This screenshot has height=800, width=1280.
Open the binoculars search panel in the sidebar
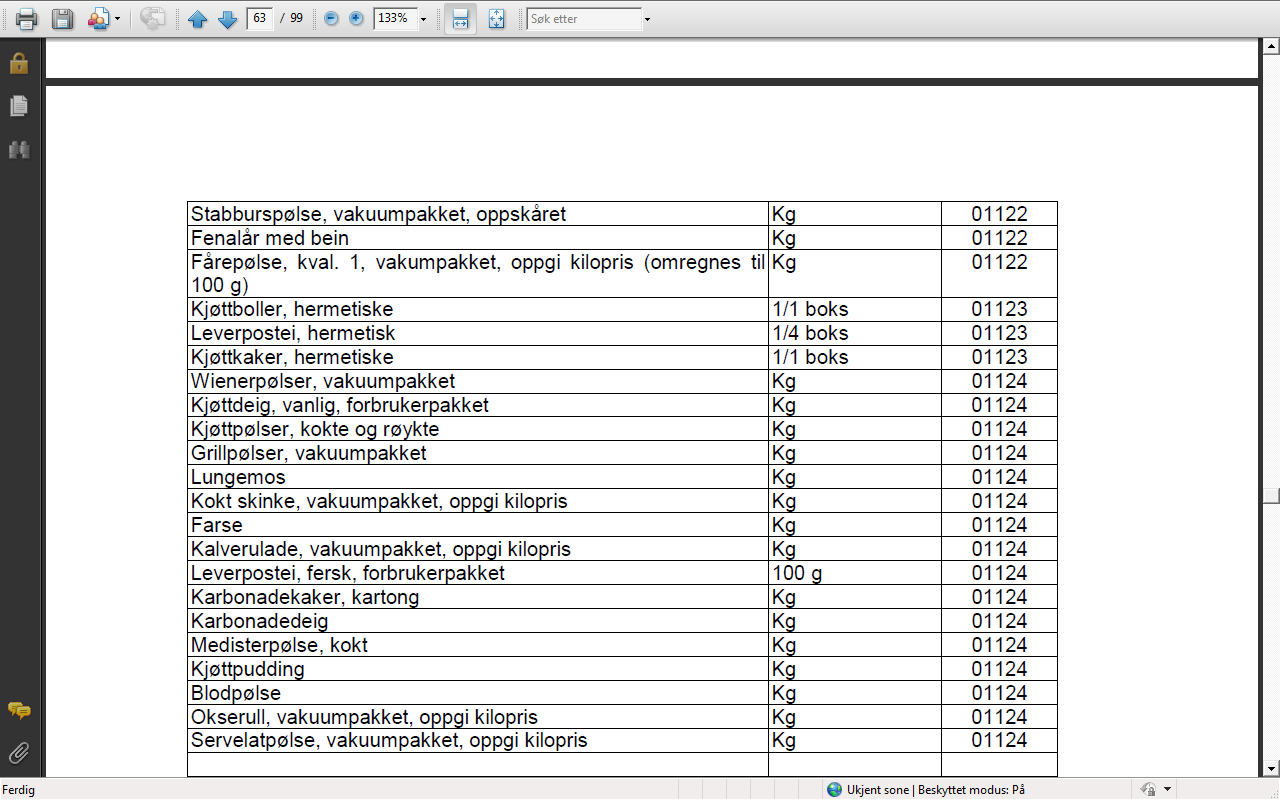(19, 150)
